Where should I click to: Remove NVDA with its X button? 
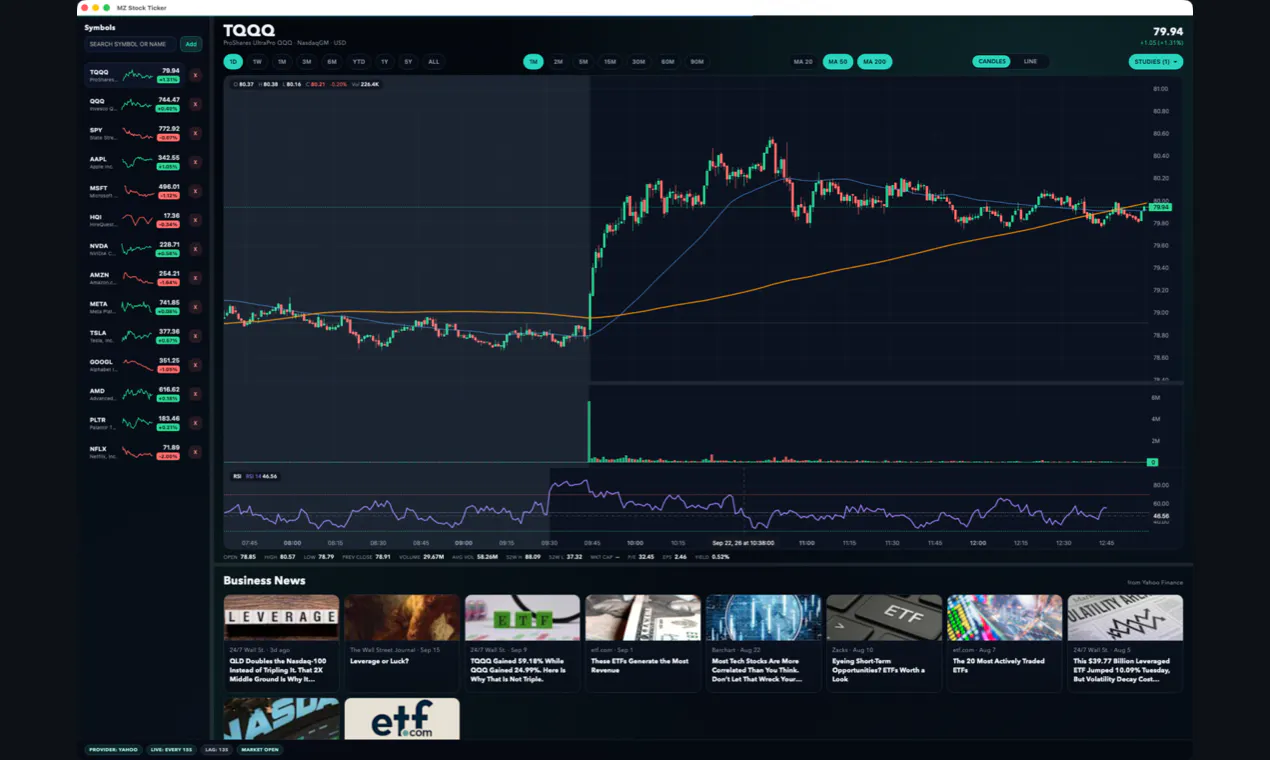coord(195,249)
